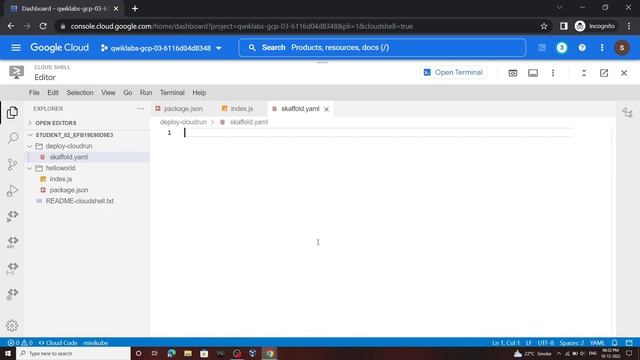Open Google Cloud help icon
This screenshot has width=640, height=360.
[x=582, y=48]
